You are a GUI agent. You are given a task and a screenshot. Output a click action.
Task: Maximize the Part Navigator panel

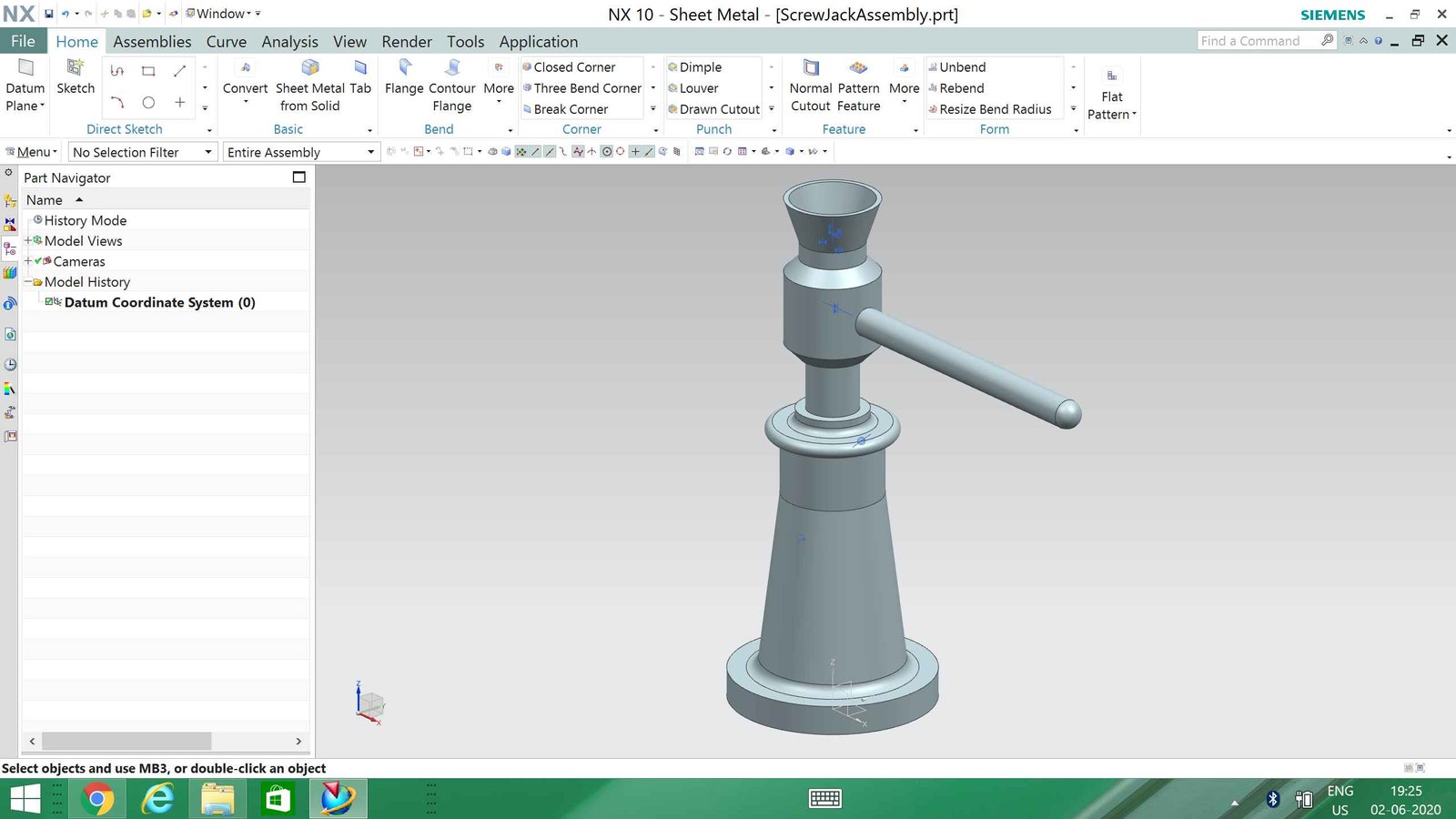[298, 177]
